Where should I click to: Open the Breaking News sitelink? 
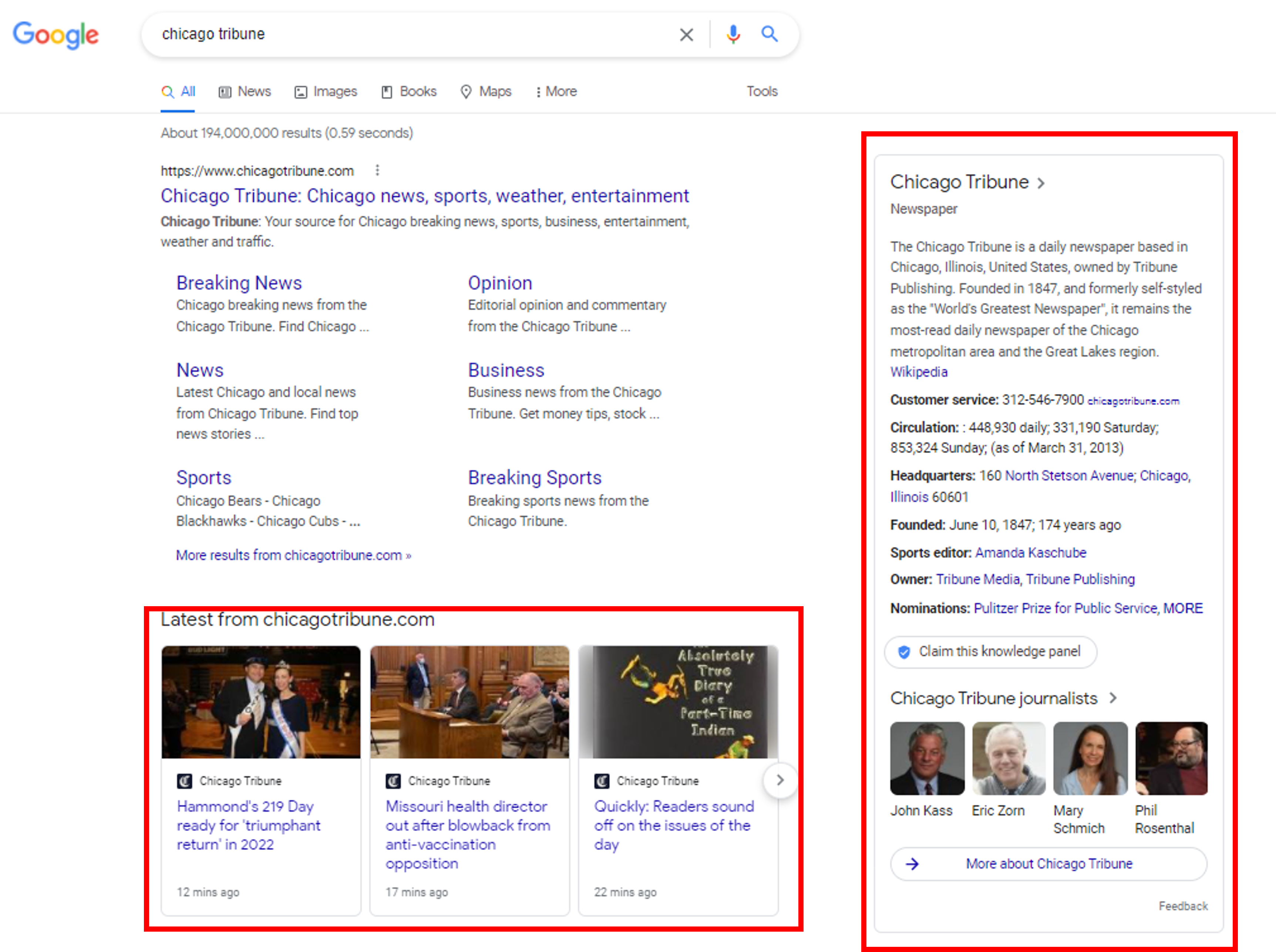click(239, 283)
